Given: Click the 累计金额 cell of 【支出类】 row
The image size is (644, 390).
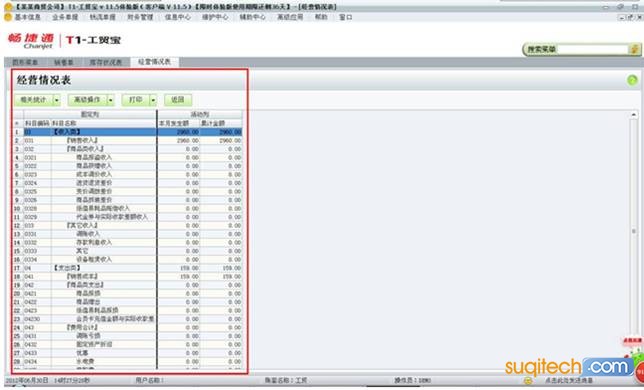Looking at the screenshot, I should (x=221, y=268).
